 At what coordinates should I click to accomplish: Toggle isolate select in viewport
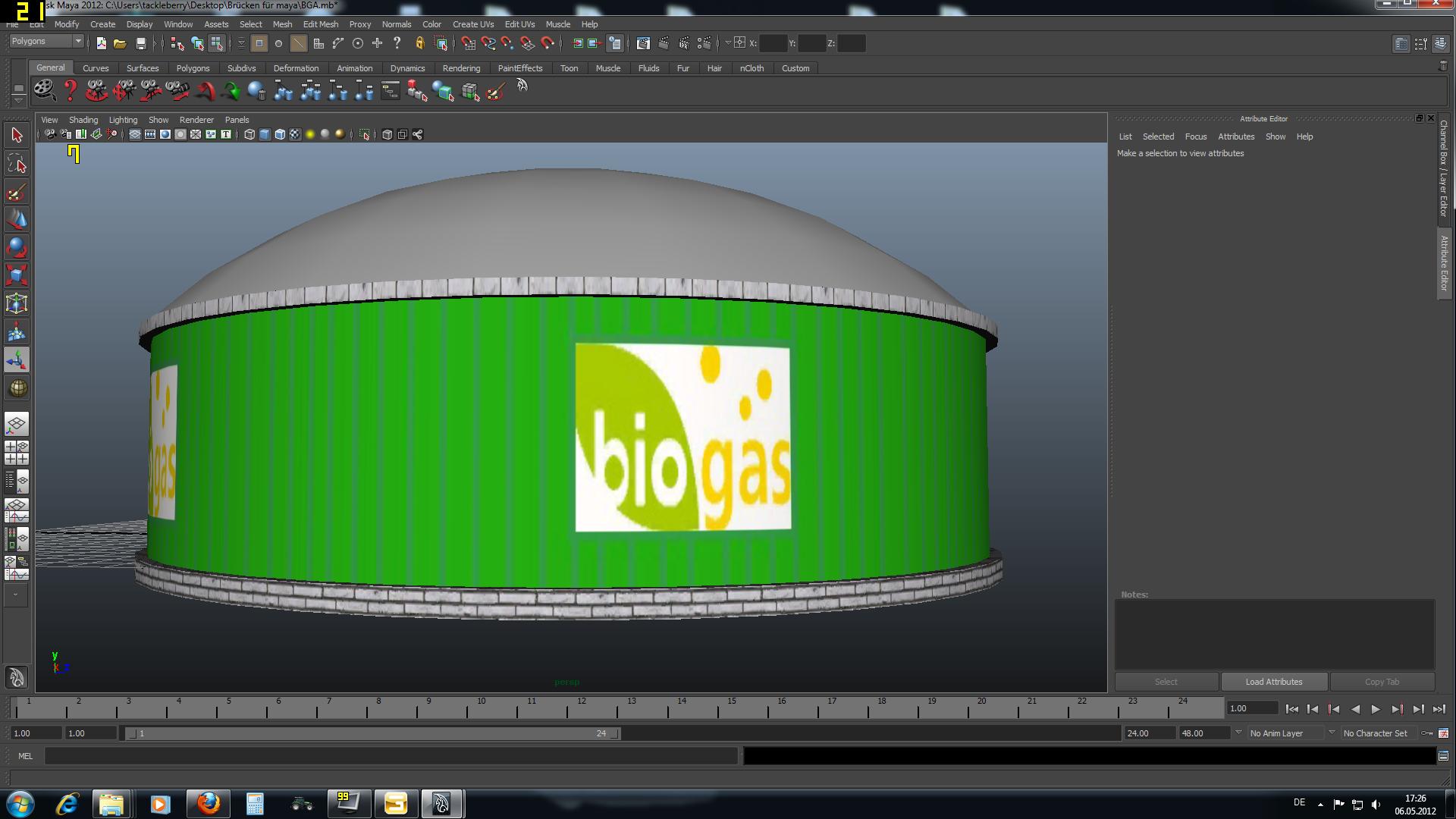tap(365, 134)
